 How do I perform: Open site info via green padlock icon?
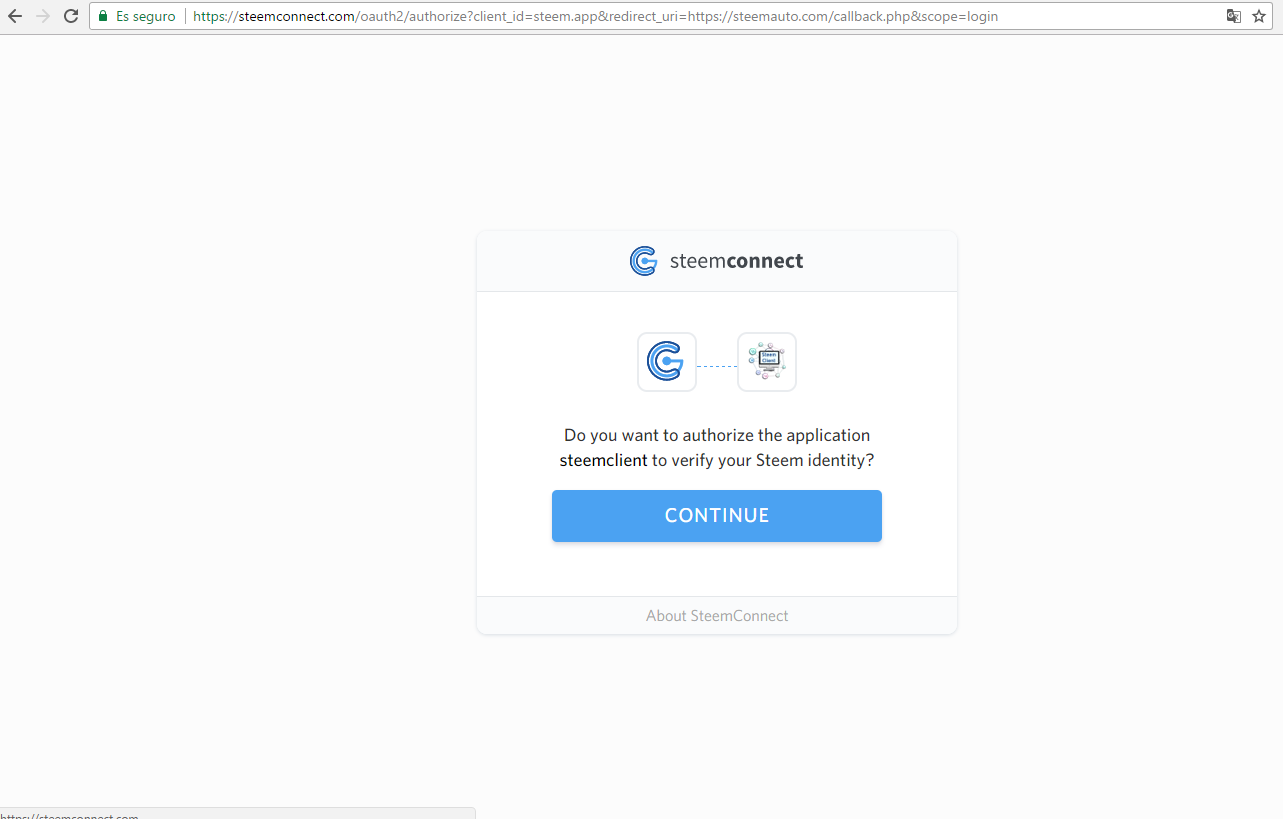coord(102,16)
